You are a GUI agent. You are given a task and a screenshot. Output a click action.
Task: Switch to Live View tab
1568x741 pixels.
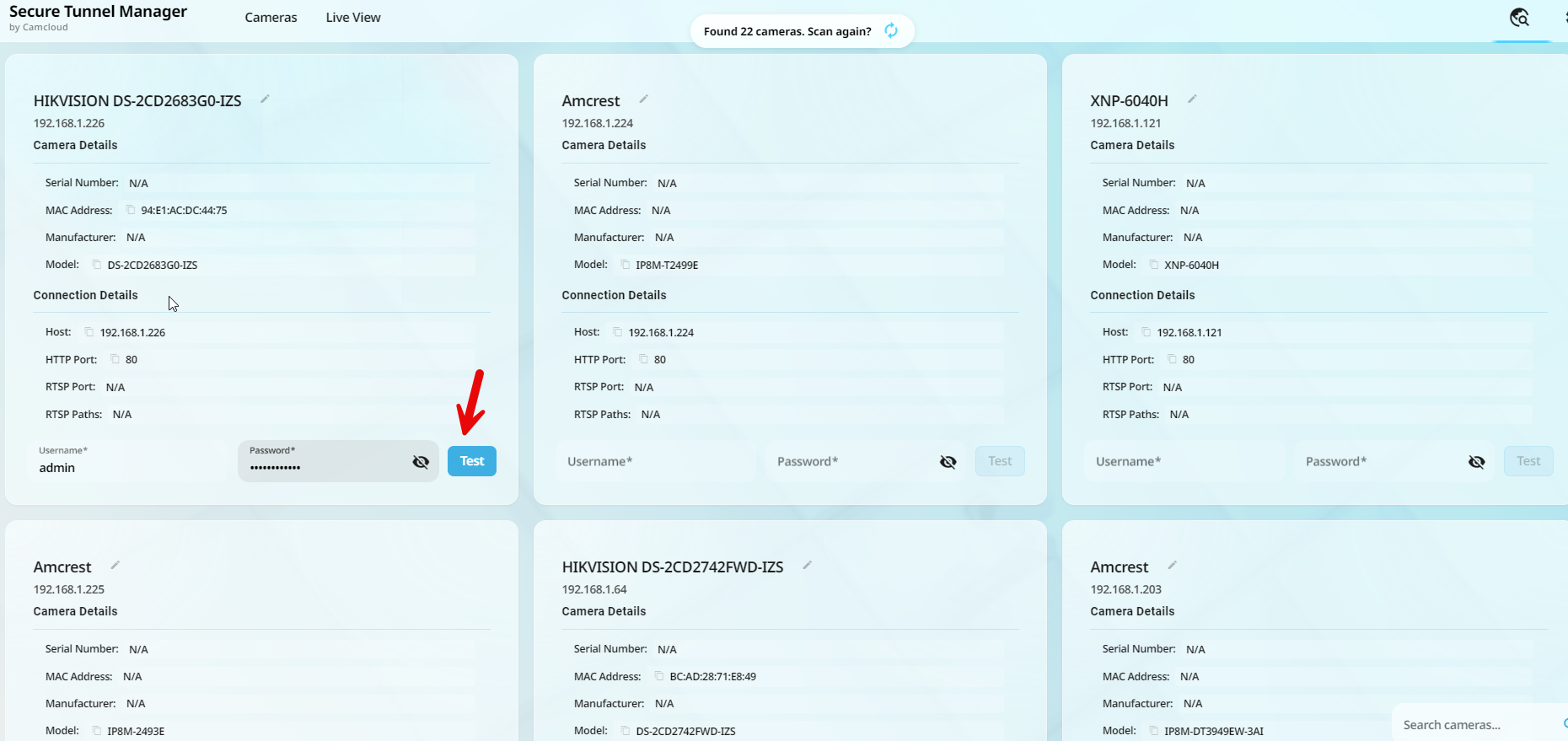(353, 18)
